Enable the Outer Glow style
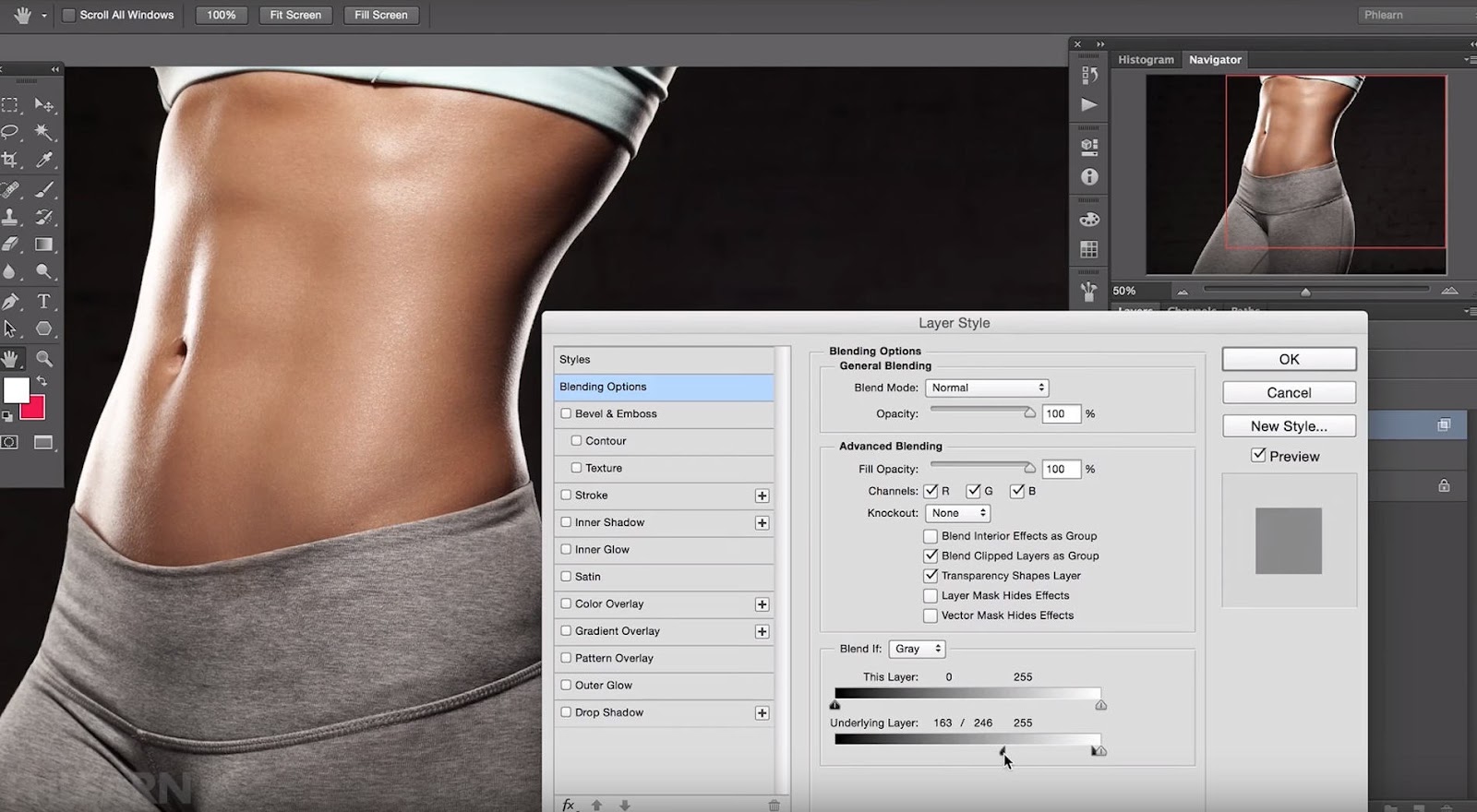The height and width of the screenshot is (812, 1477). pyautogui.click(x=566, y=686)
